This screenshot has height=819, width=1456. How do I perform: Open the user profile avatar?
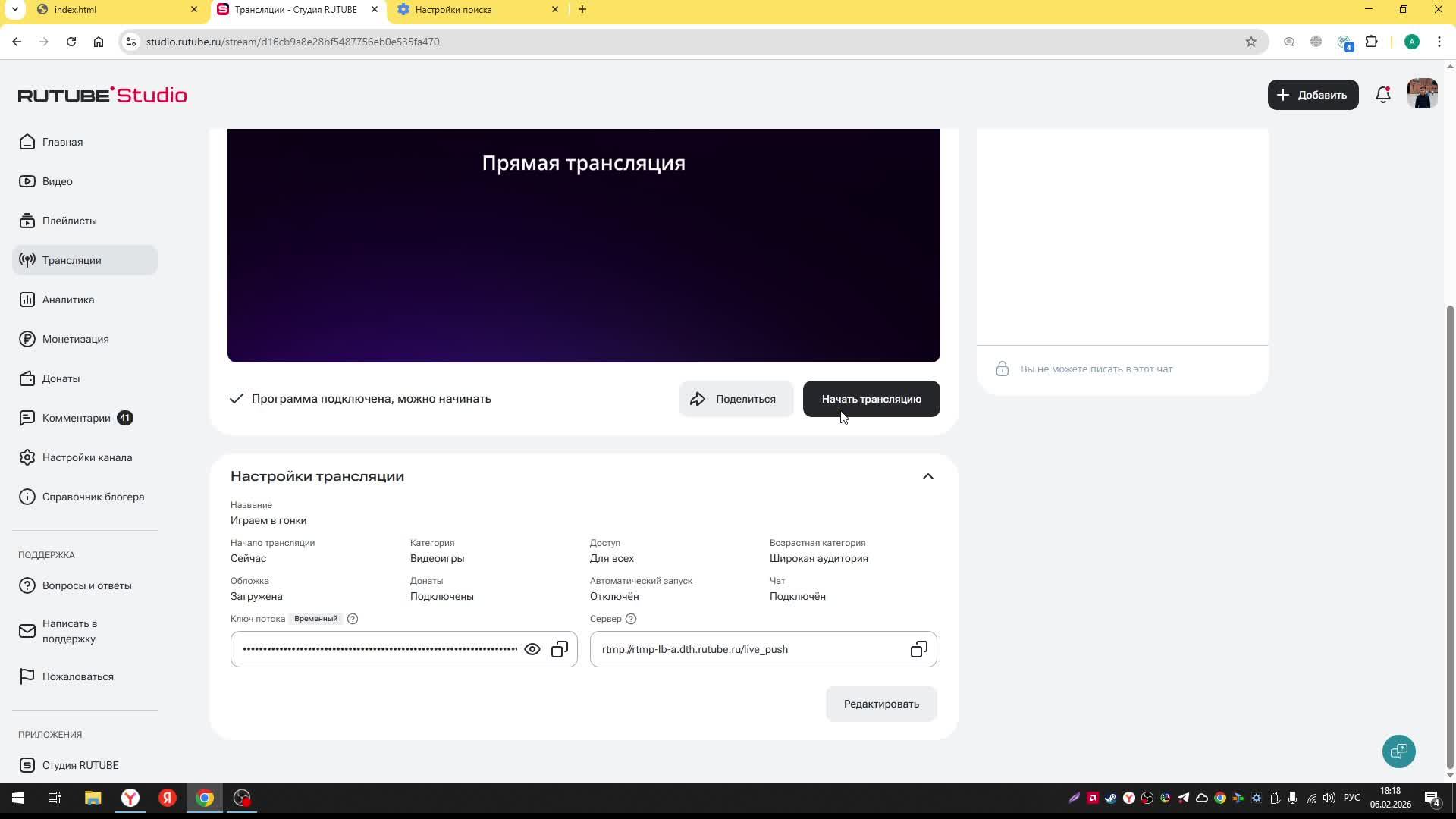point(1422,95)
